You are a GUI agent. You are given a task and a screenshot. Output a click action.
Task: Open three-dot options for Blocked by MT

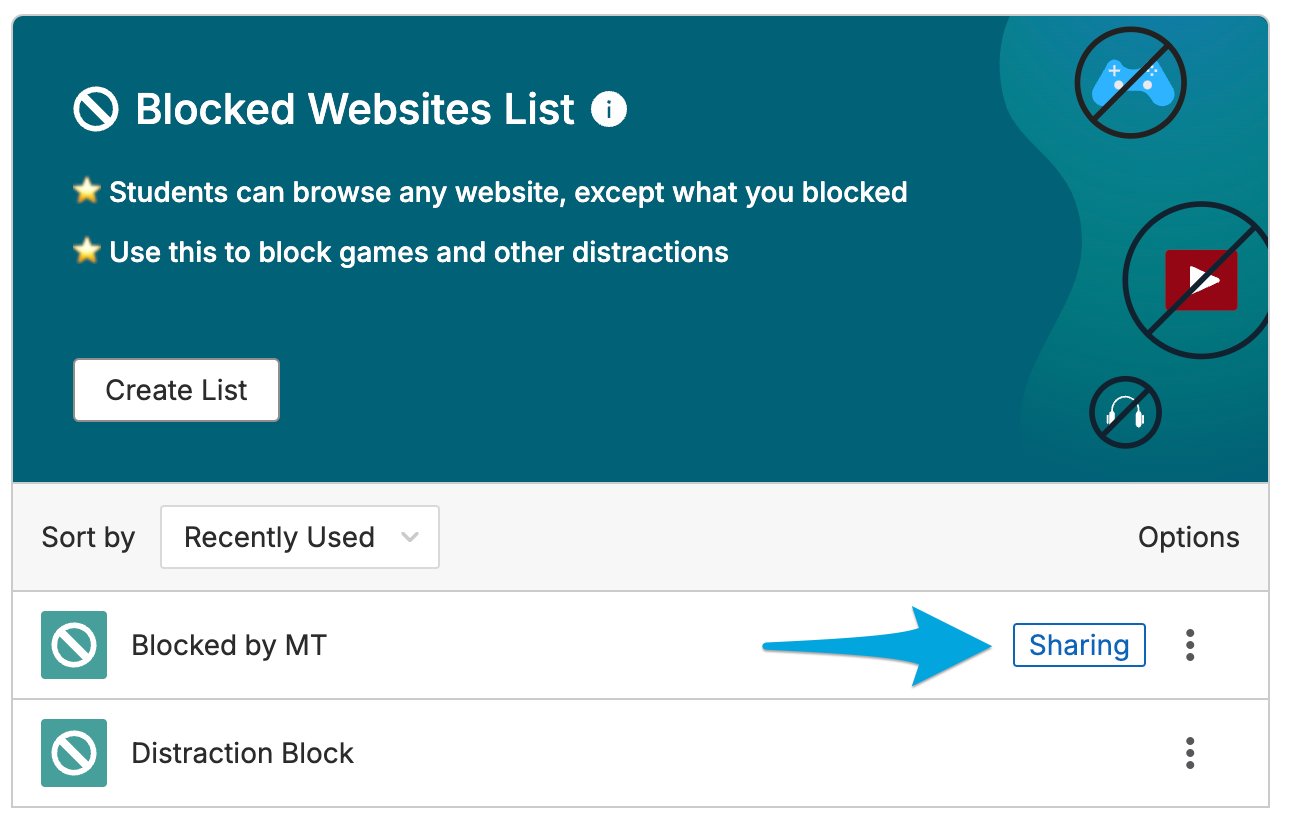pyautogui.click(x=1190, y=645)
